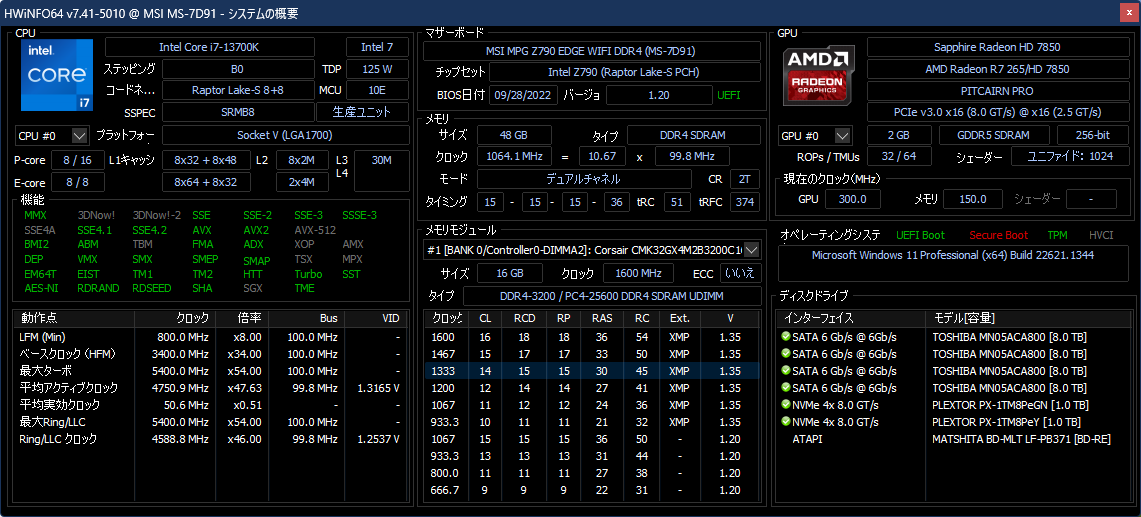Click the モデル[容量] column header
Screen dimensions: 1141x517
tap(1028, 318)
